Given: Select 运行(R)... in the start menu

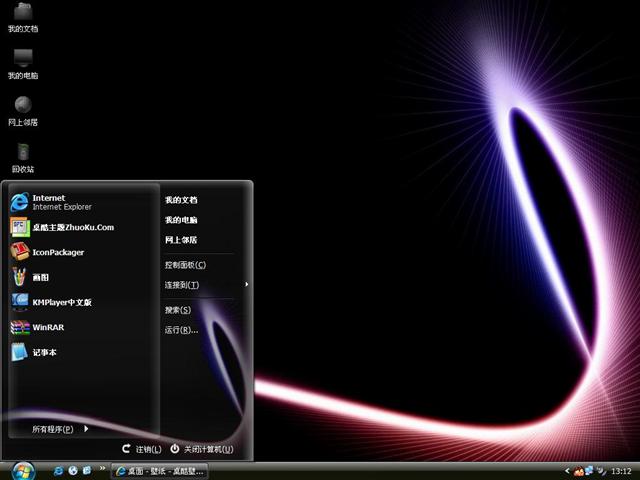Looking at the screenshot, I should coord(181,330).
